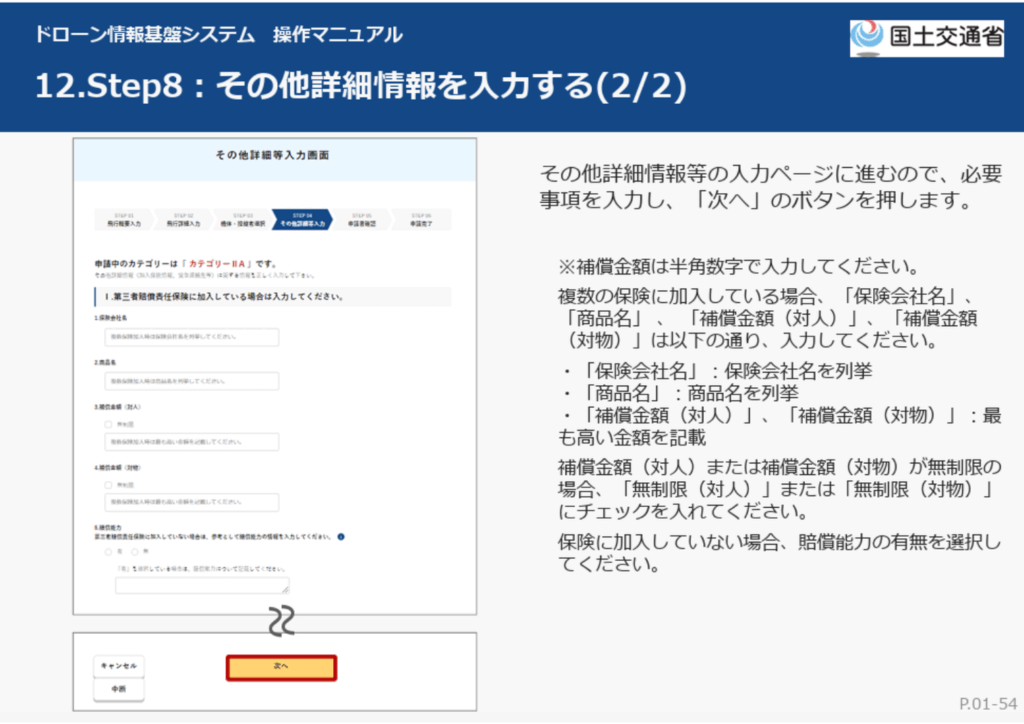Click into the 商品名 input field

(x=191, y=381)
